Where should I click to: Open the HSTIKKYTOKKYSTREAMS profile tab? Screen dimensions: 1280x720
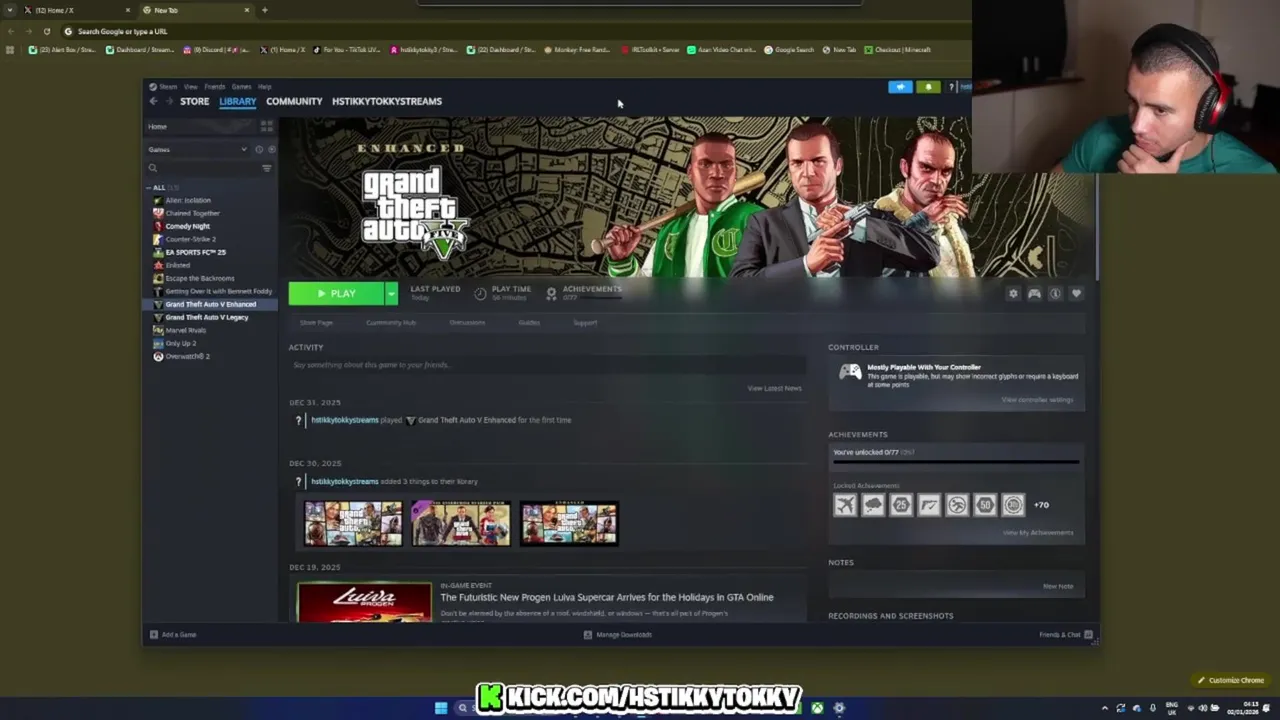[x=387, y=101]
